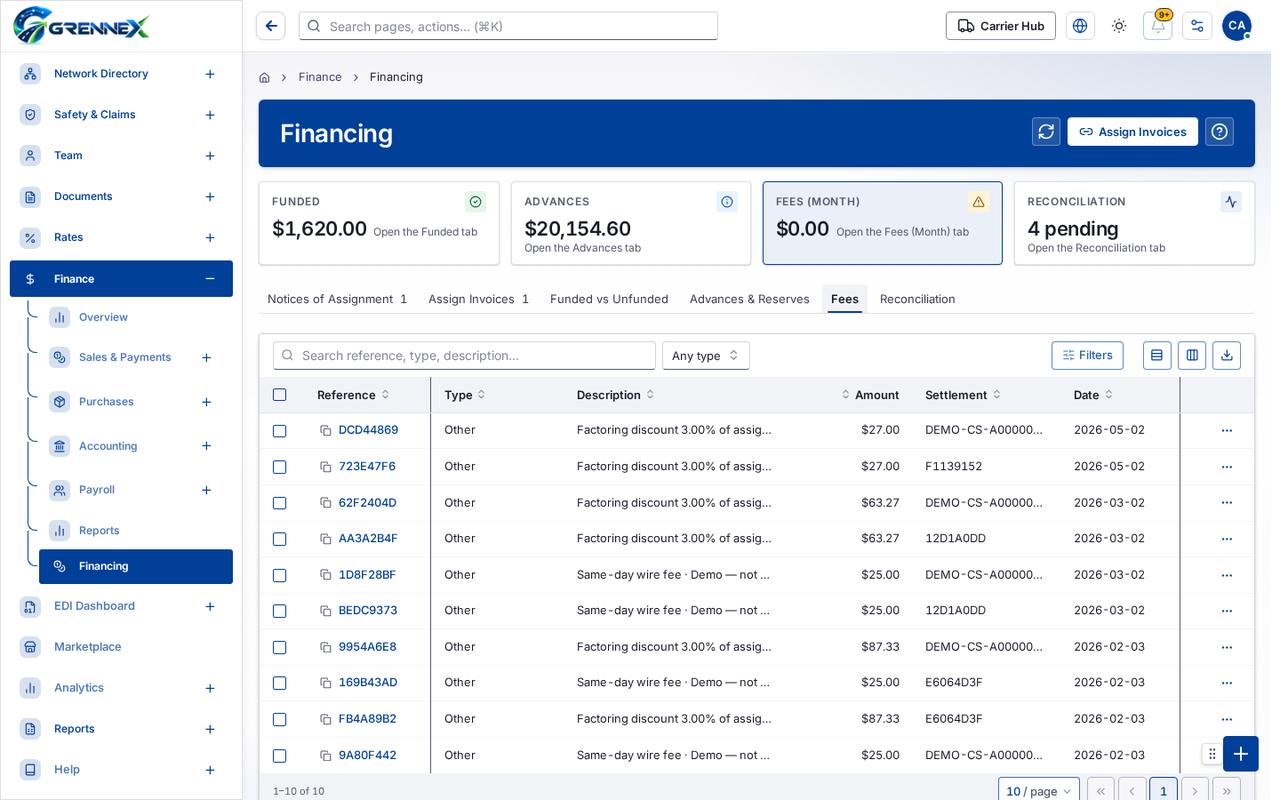Go to pagination page 1 button
The width and height of the screenshot is (1280, 800).
point(1163,791)
